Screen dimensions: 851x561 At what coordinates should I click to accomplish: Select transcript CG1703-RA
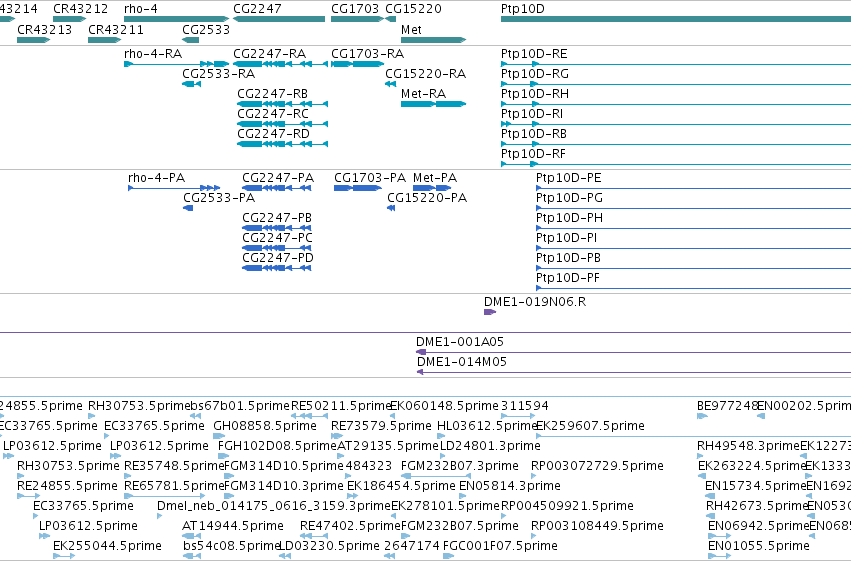click(357, 64)
